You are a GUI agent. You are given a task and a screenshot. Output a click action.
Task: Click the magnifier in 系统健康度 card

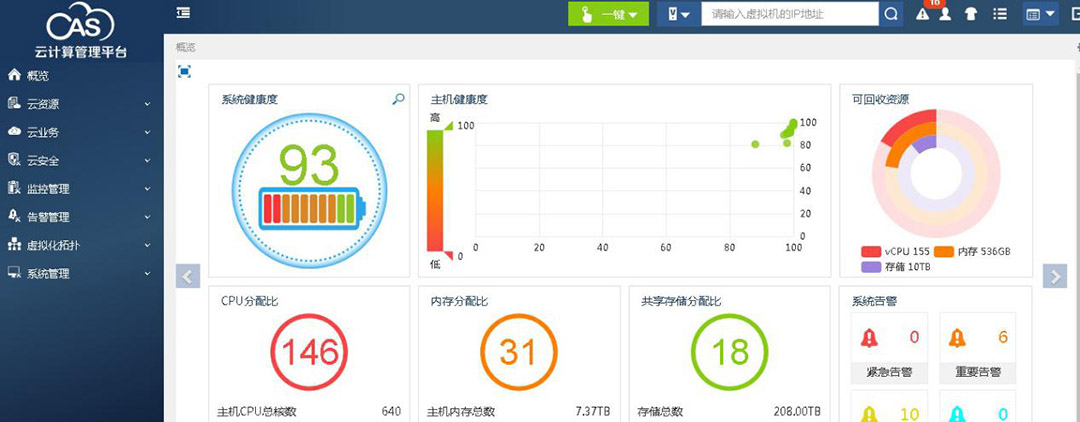click(x=398, y=99)
